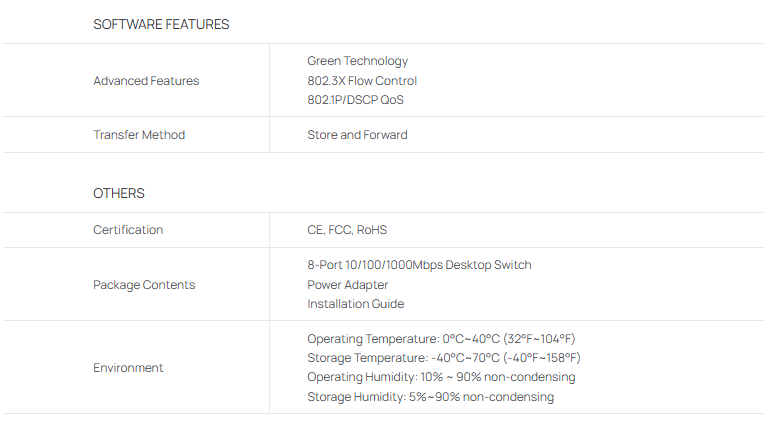Select the Advanced Features row label

(x=146, y=81)
